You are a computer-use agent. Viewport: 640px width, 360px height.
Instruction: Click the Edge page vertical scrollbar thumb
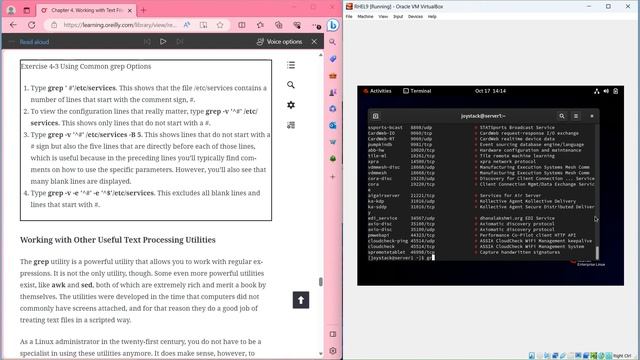321,282
